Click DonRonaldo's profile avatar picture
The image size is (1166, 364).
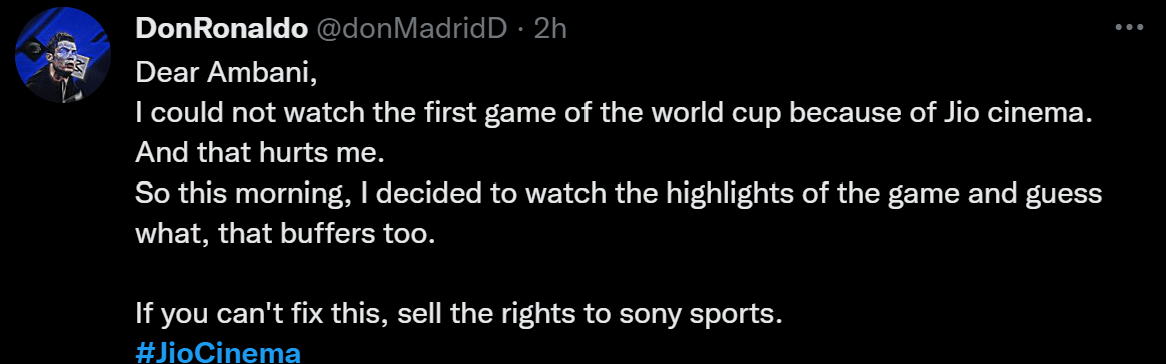(62, 56)
